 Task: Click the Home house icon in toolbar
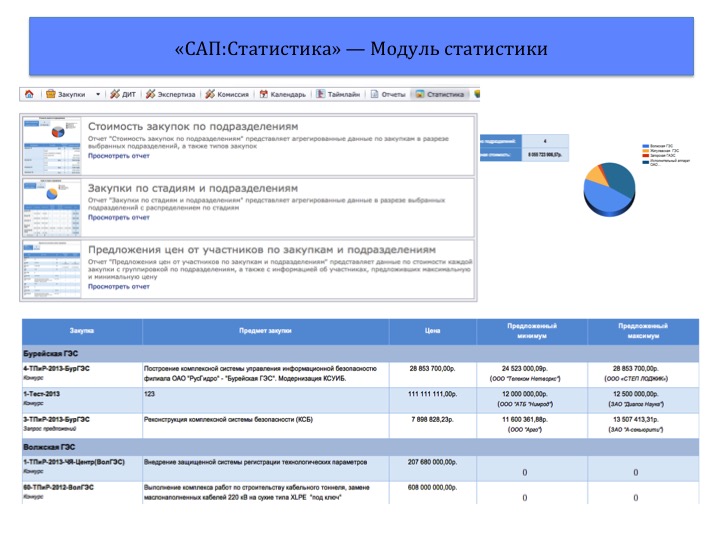point(29,95)
